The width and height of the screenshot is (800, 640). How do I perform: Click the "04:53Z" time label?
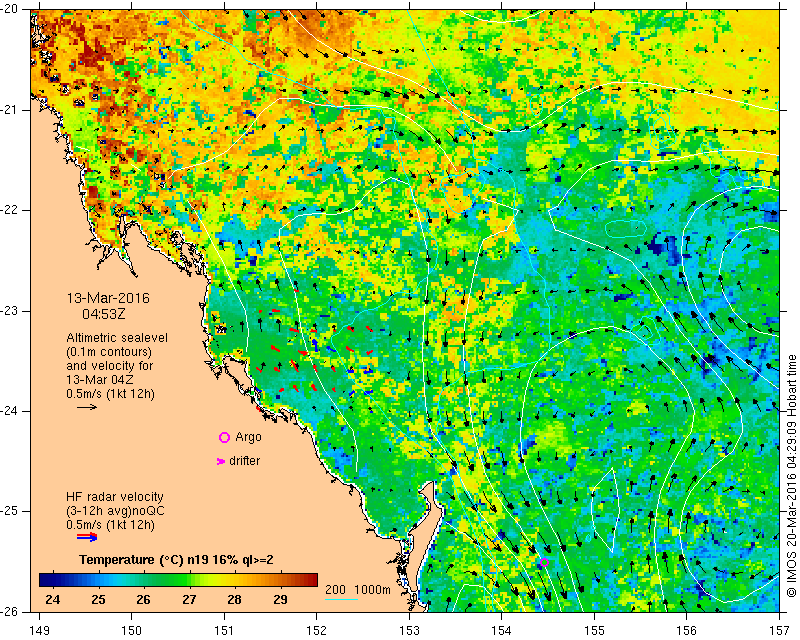tap(104, 314)
